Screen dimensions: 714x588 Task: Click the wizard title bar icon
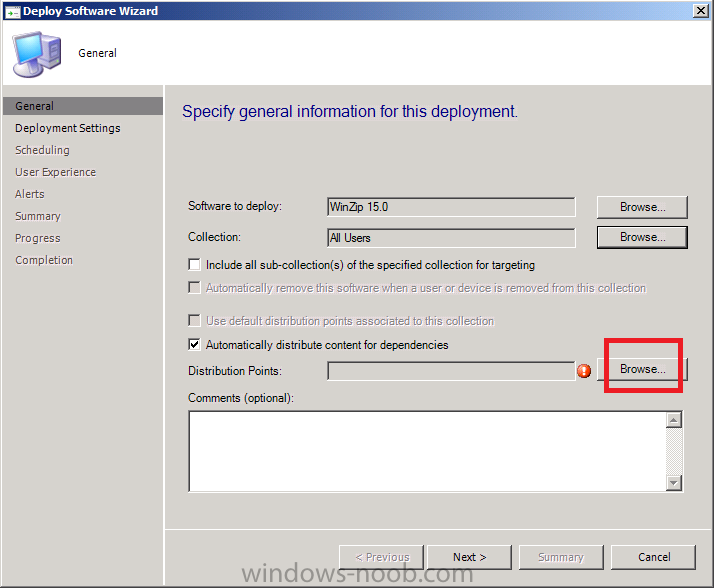pyautogui.click(x=12, y=12)
